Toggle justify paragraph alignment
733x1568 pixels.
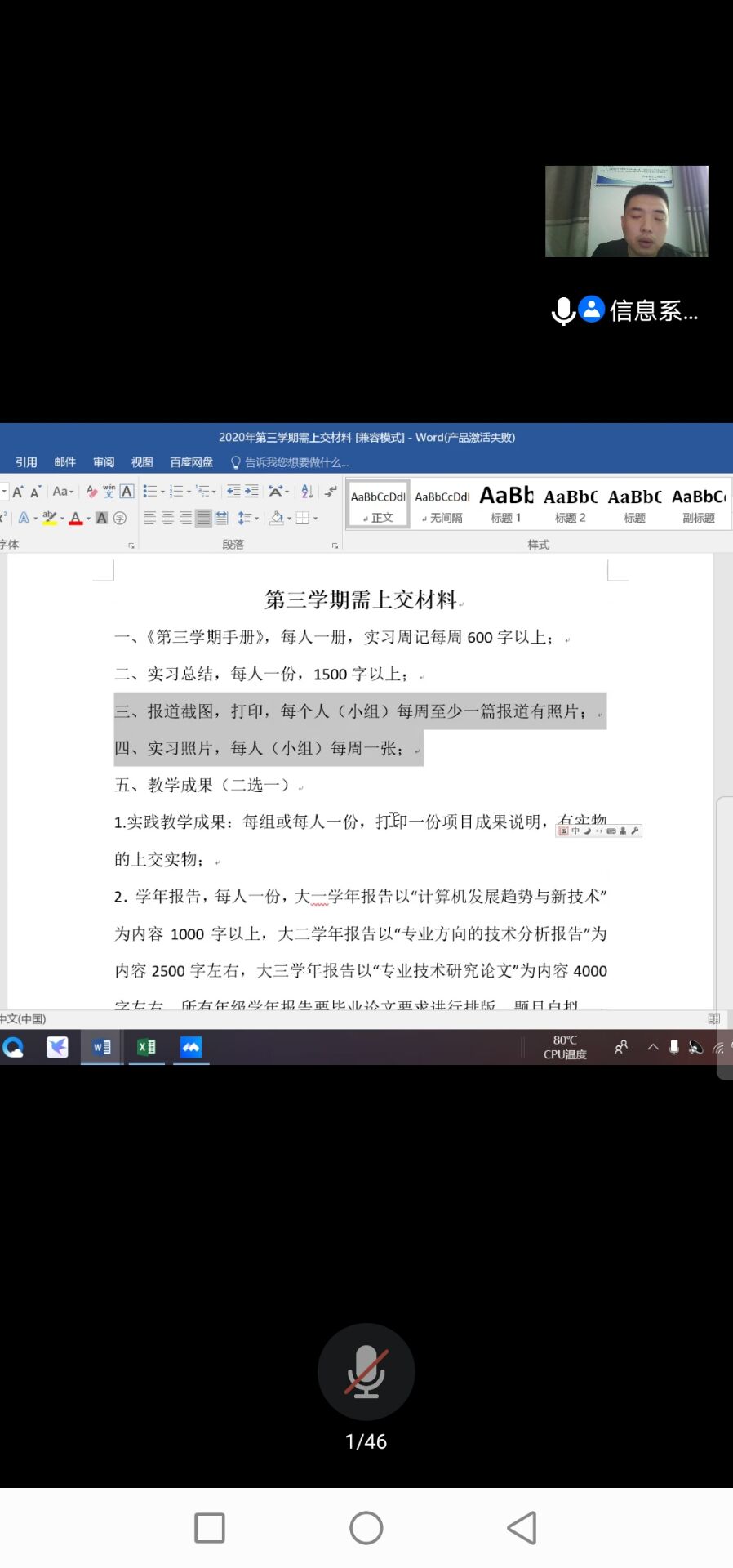point(203,518)
